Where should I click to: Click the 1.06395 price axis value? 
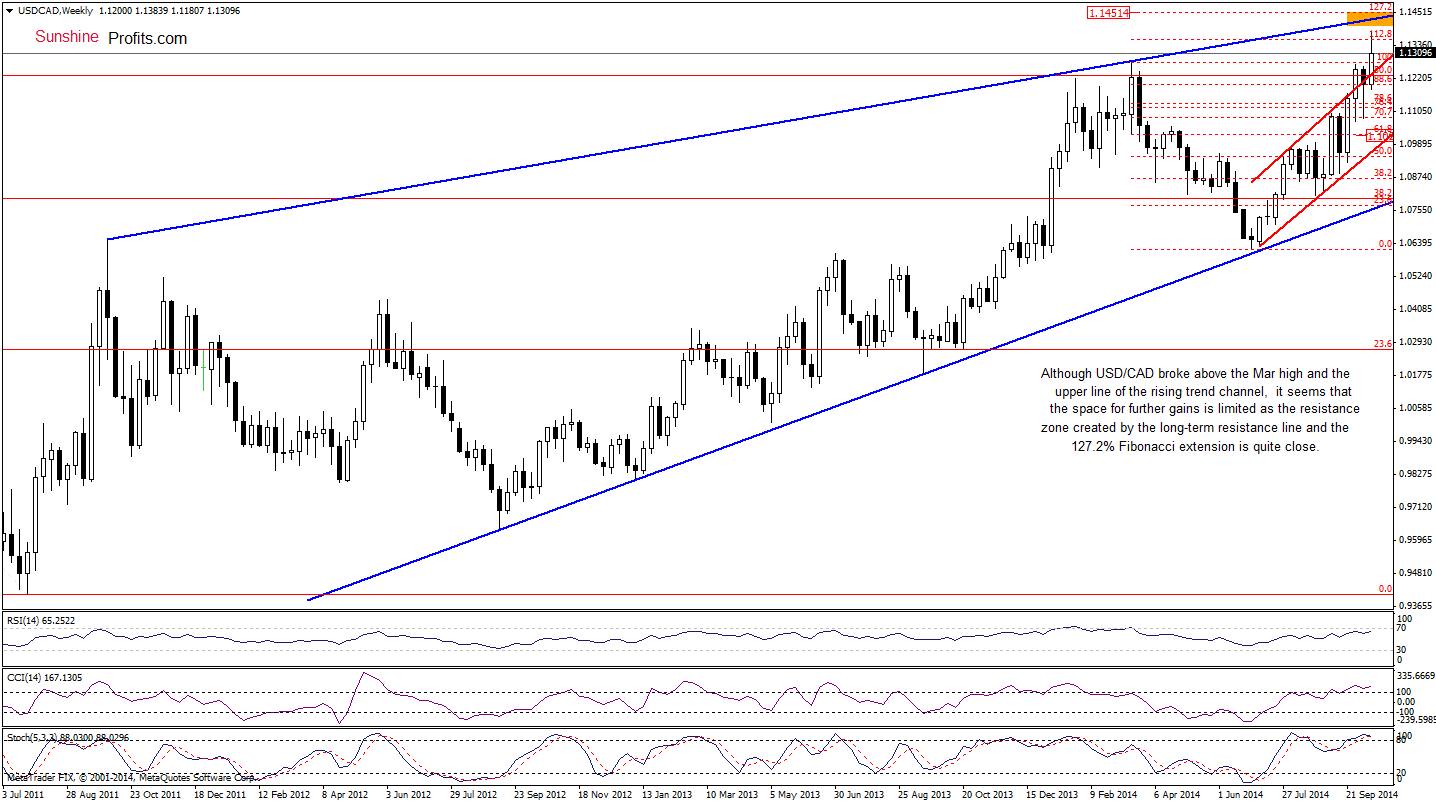pos(1414,243)
